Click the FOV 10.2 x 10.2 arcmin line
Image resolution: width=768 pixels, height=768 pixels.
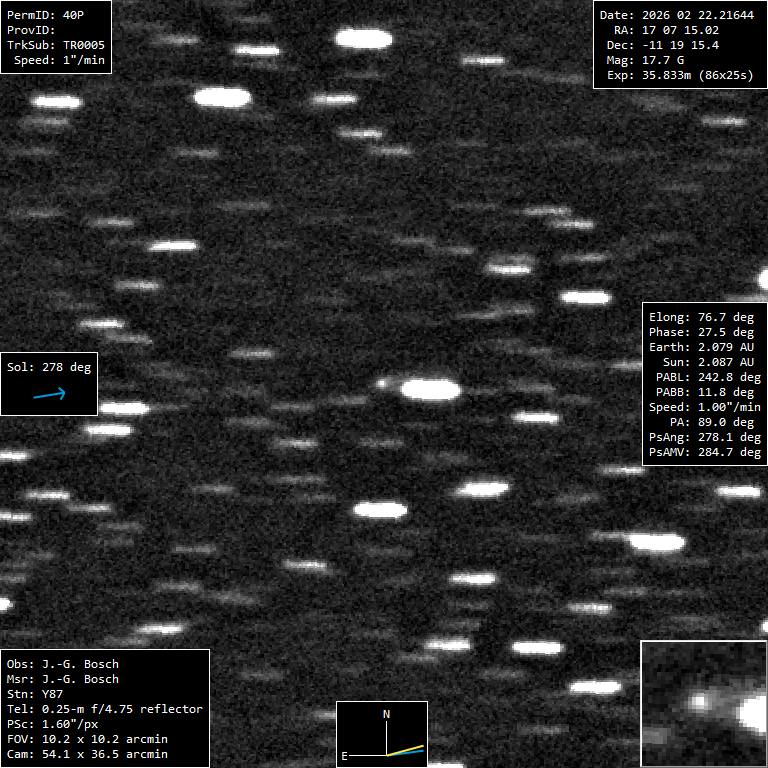(x=87, y=739)
